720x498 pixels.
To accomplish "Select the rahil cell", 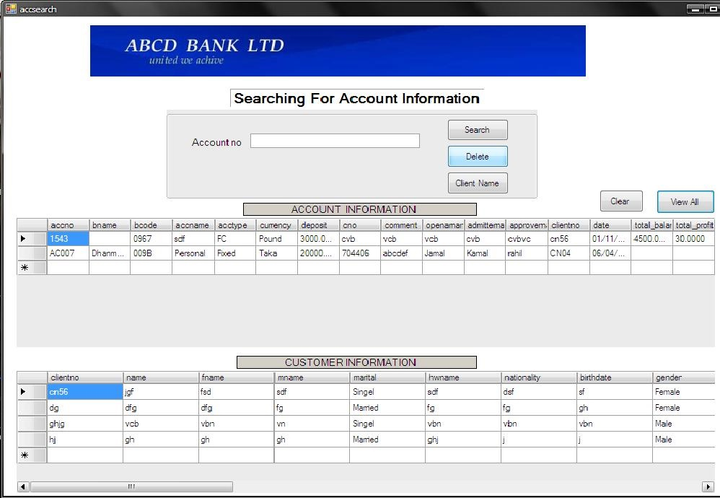I will pyautogui.click(x=527, y=253).
